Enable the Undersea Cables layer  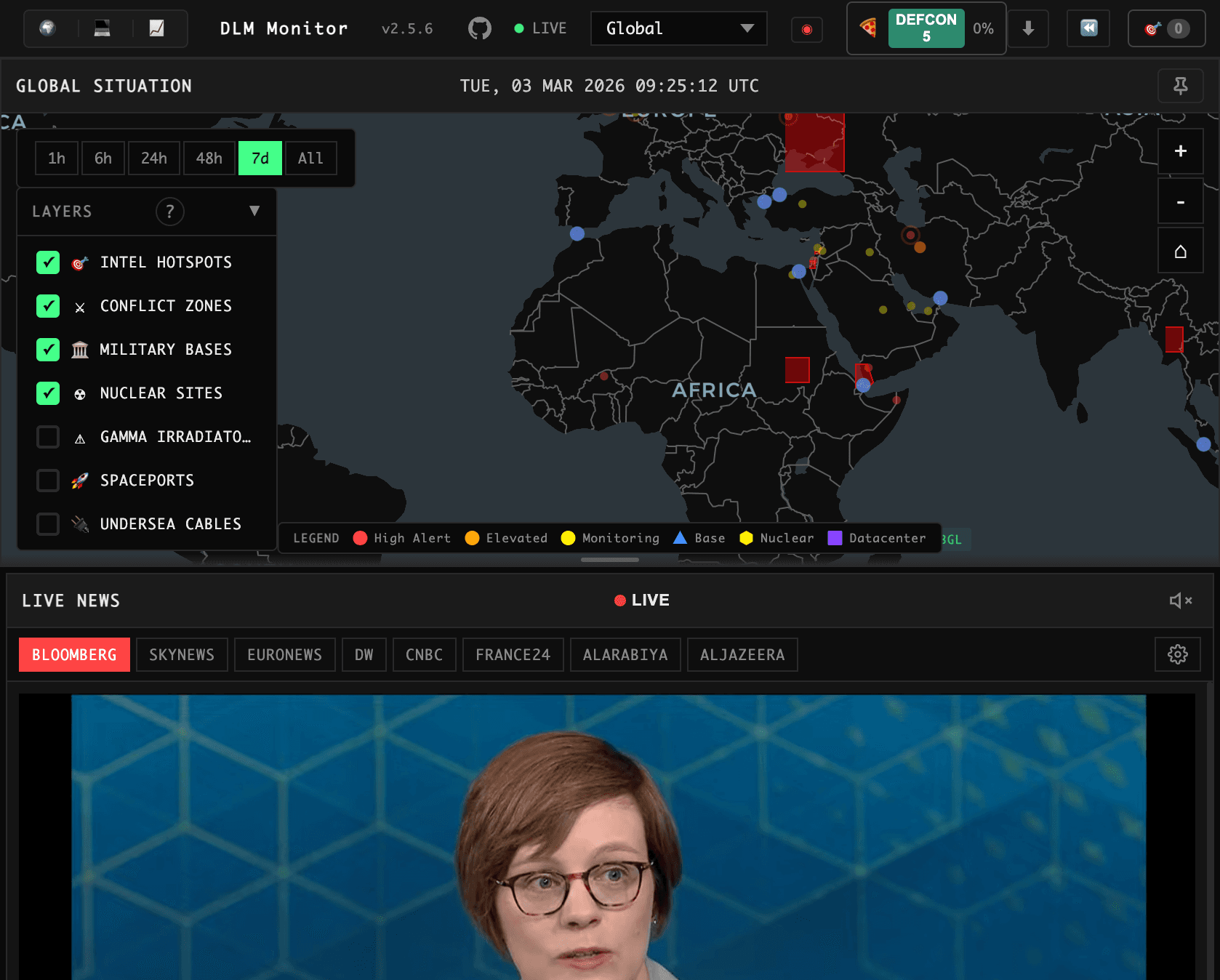tap(48, 524)
